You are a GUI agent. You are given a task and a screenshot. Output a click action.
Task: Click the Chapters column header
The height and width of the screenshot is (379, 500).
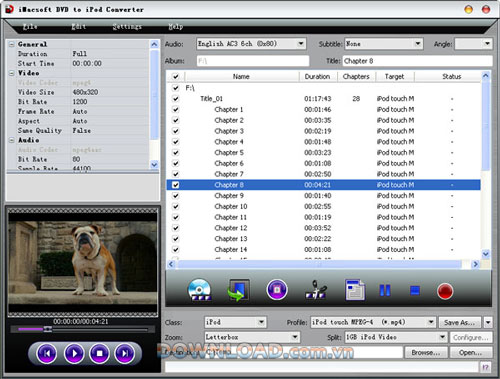356,77
